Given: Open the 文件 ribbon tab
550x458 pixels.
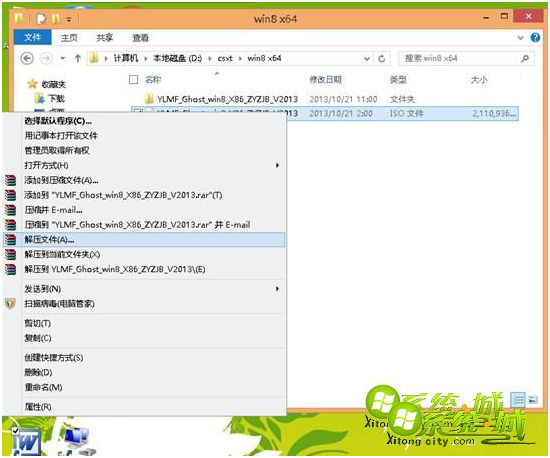Looking at the screenshot, I should [x=33, y=38].
